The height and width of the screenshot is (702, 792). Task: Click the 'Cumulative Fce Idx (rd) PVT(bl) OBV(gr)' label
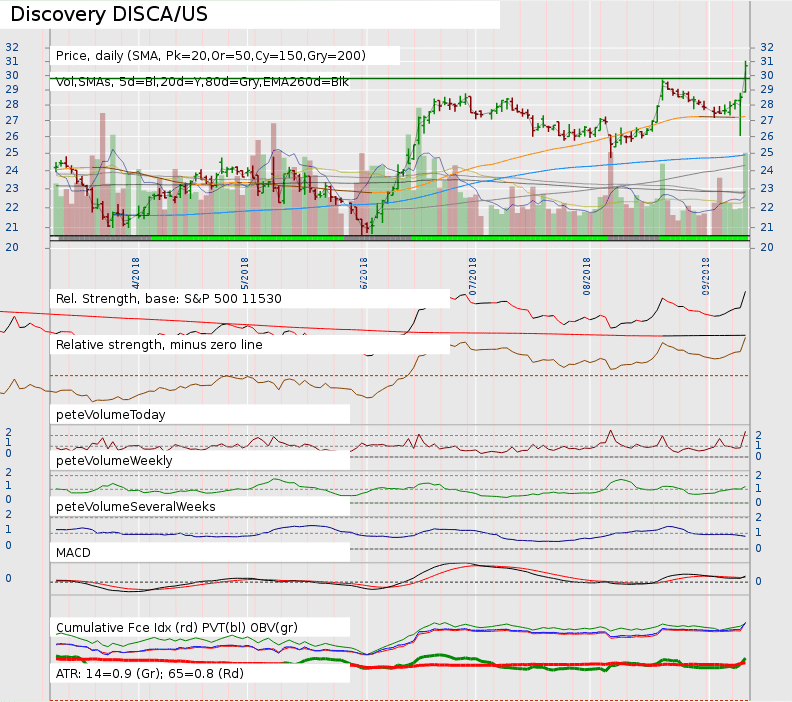point(177,627)
